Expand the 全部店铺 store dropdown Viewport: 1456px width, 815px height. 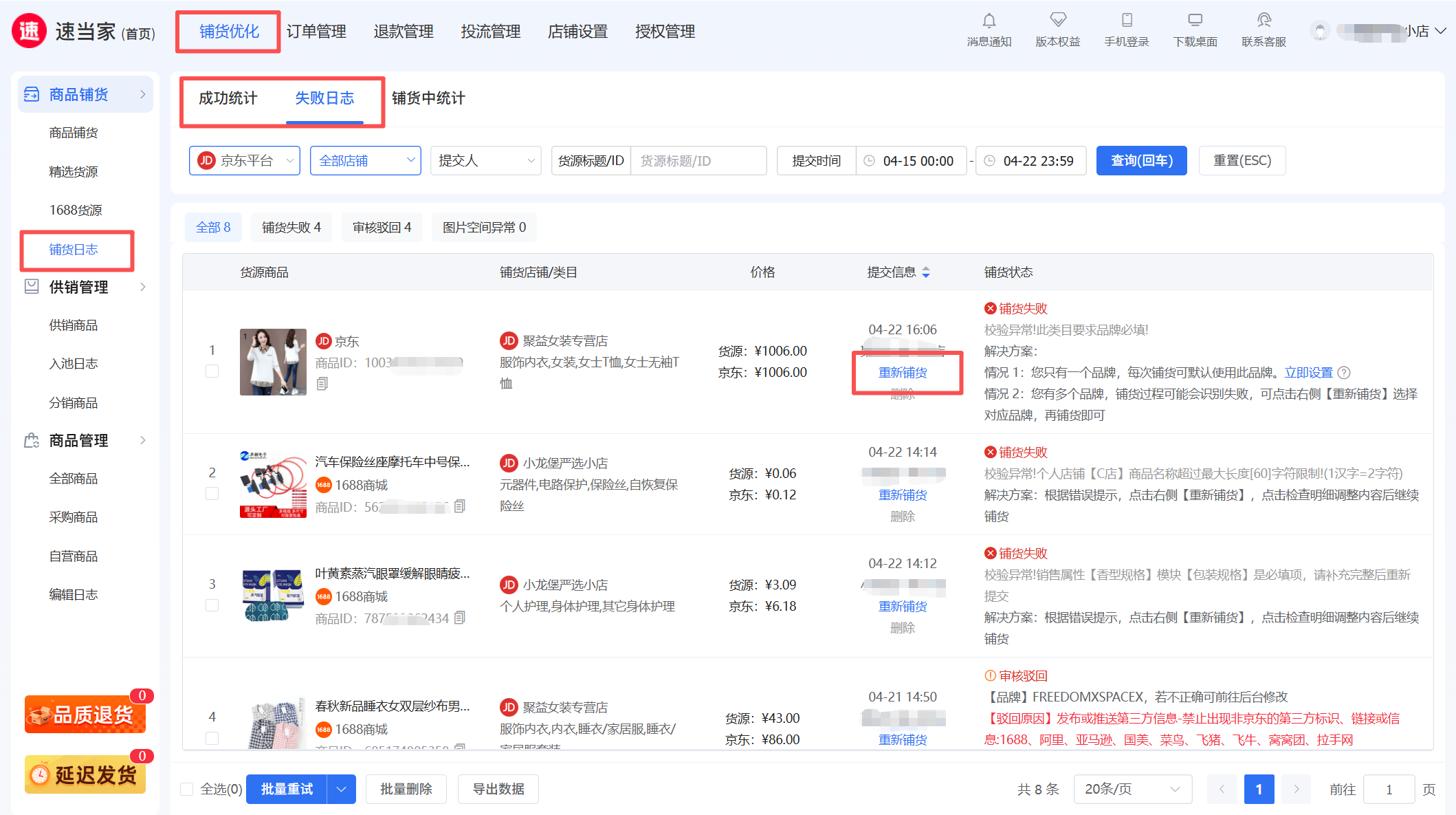[x=365, y=160]
